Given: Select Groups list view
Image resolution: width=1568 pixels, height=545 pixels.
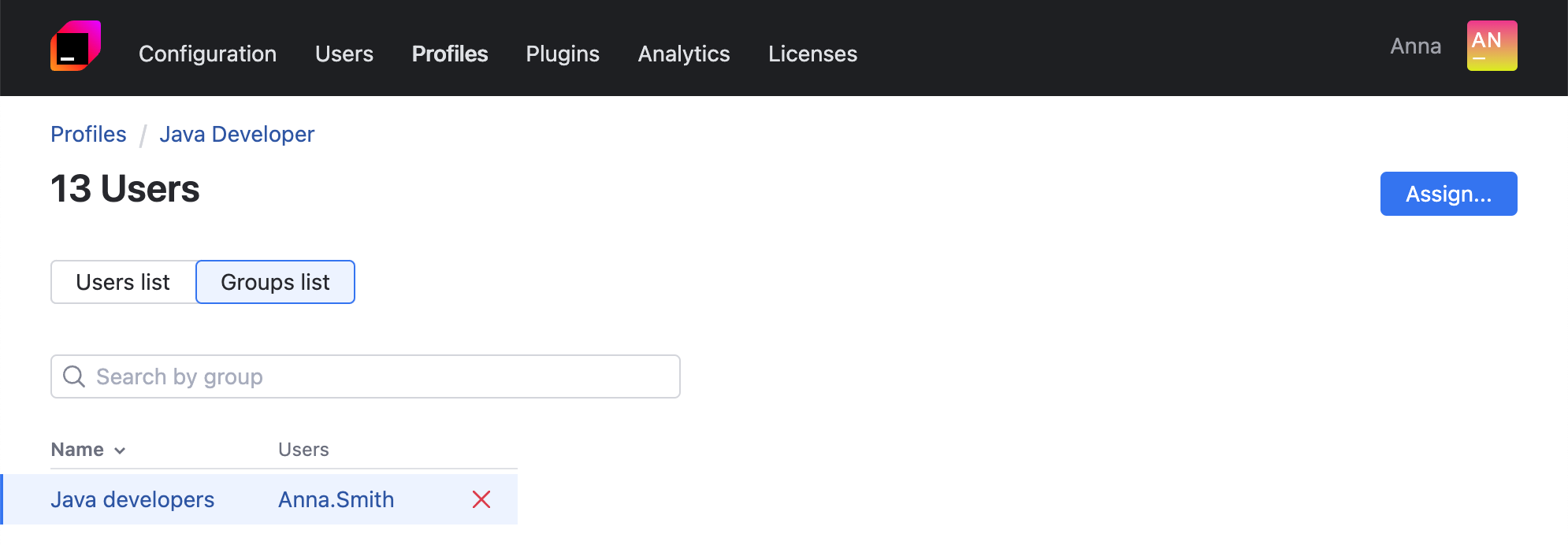Looking at the screenshot, I should pos(275,282).
